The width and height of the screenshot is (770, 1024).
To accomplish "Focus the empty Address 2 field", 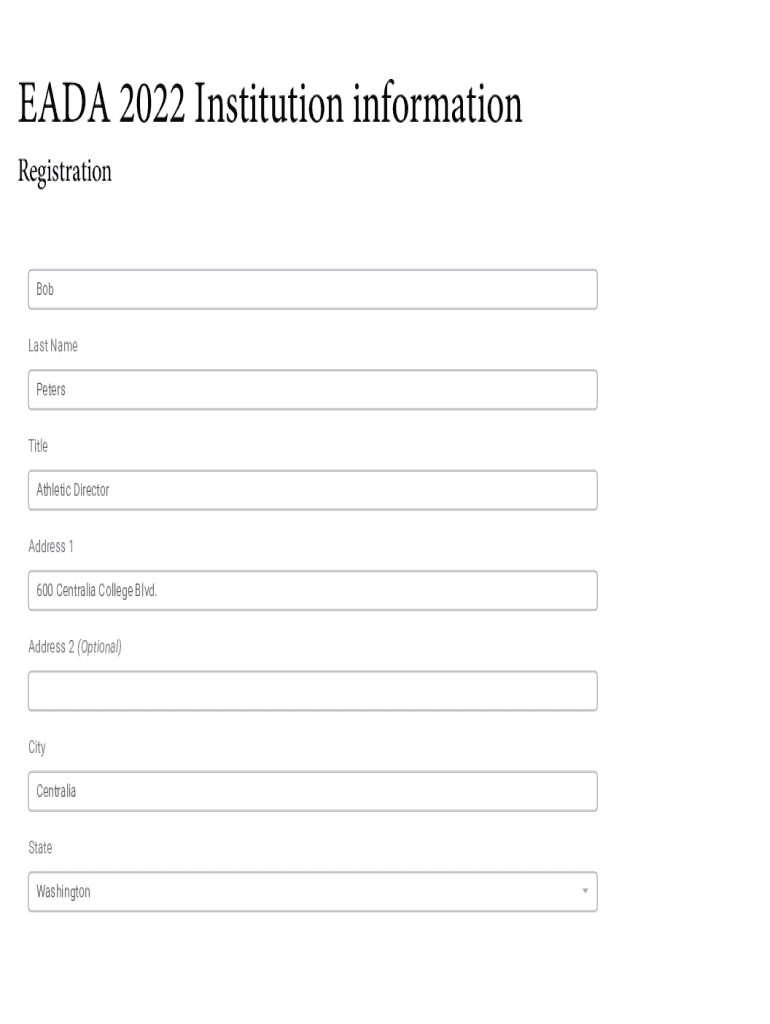I will tap(312, 691).
